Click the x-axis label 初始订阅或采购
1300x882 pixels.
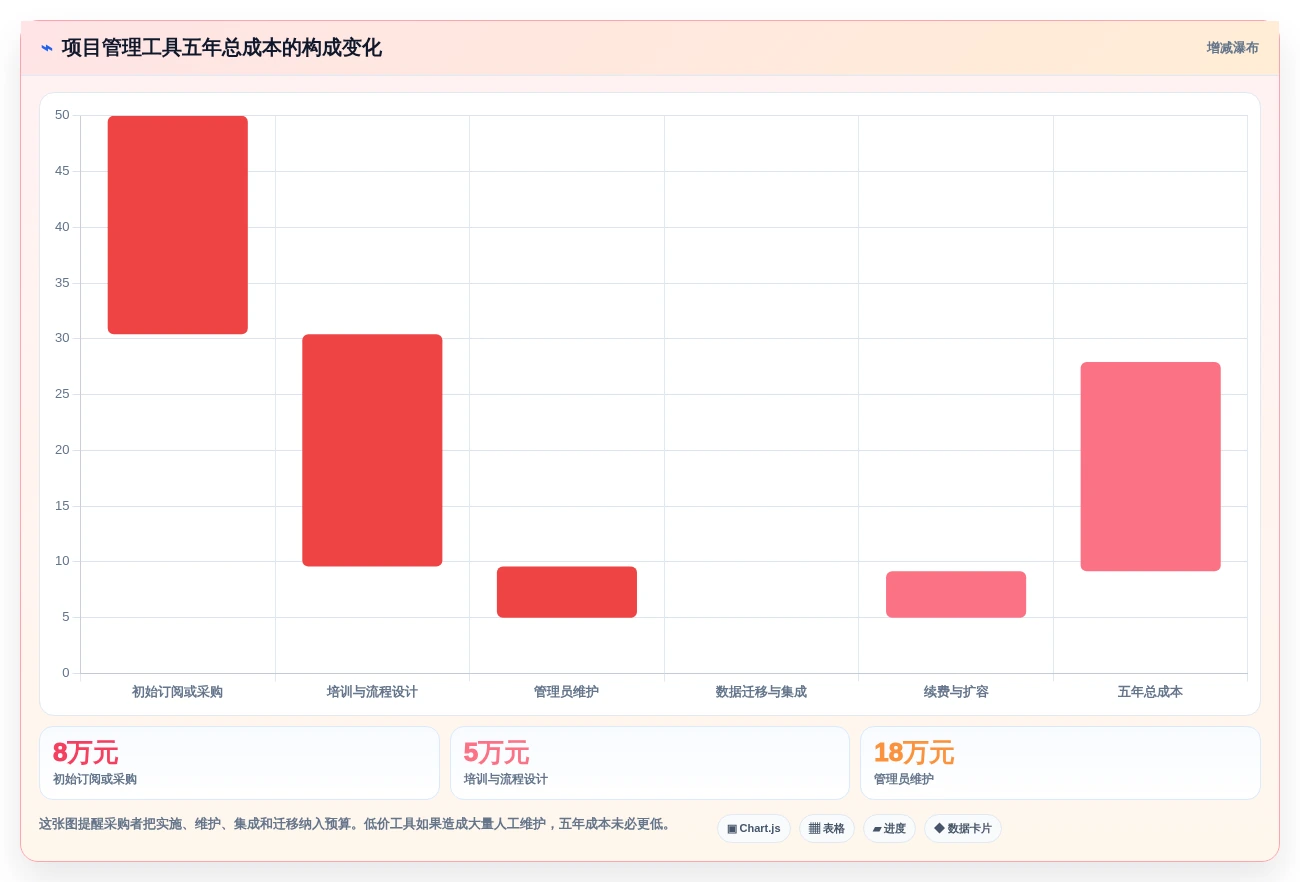178,692
